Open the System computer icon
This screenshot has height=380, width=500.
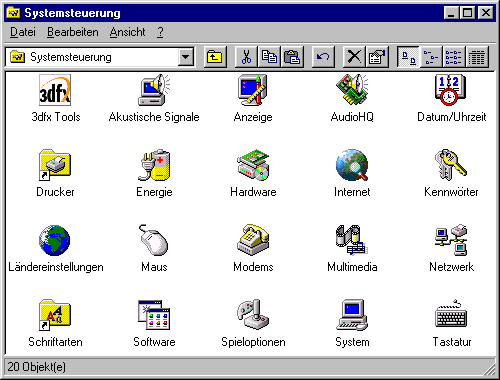(352, 315)
